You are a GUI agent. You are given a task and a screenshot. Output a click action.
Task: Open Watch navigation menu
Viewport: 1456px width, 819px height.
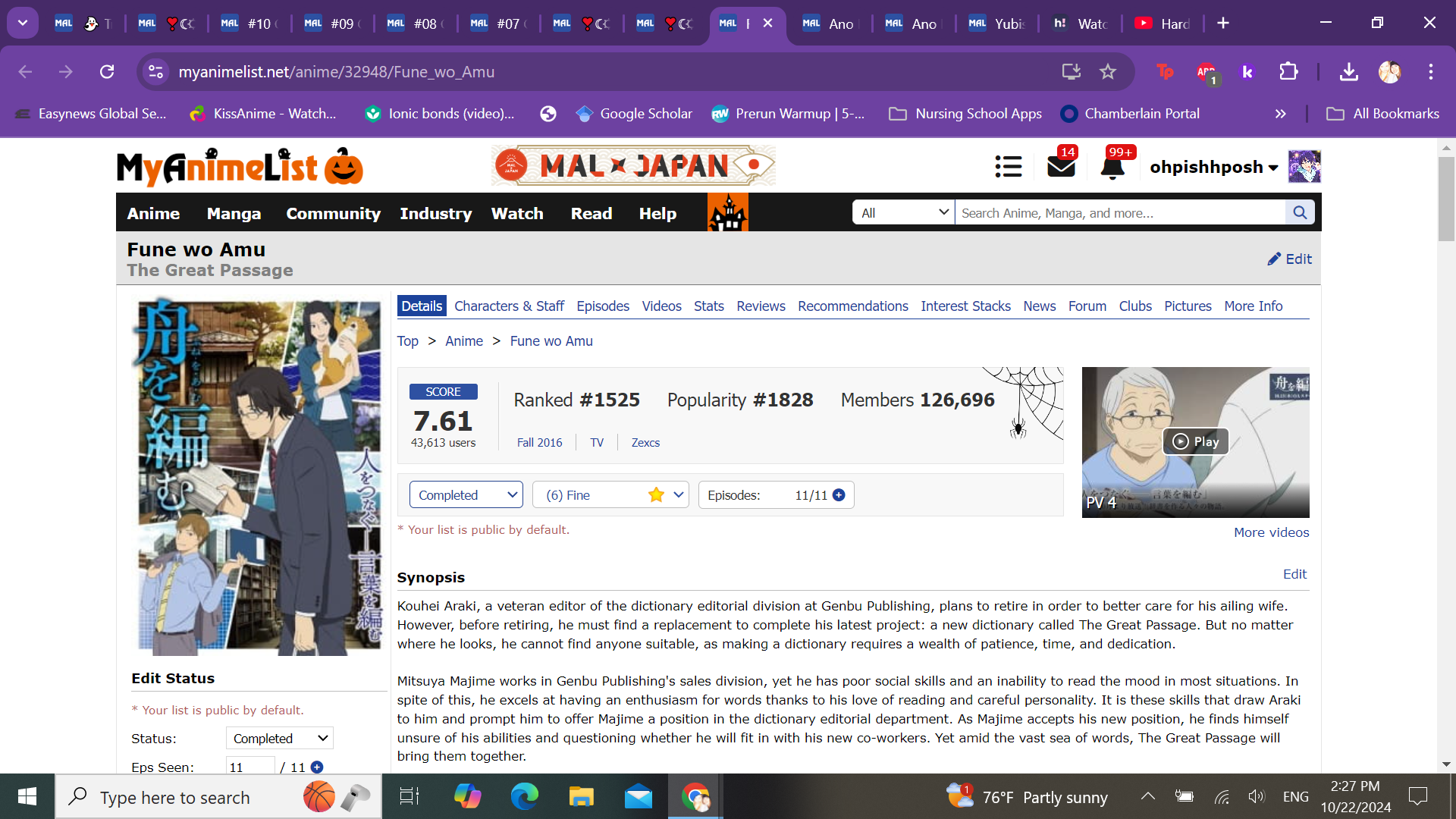point(517,213)
